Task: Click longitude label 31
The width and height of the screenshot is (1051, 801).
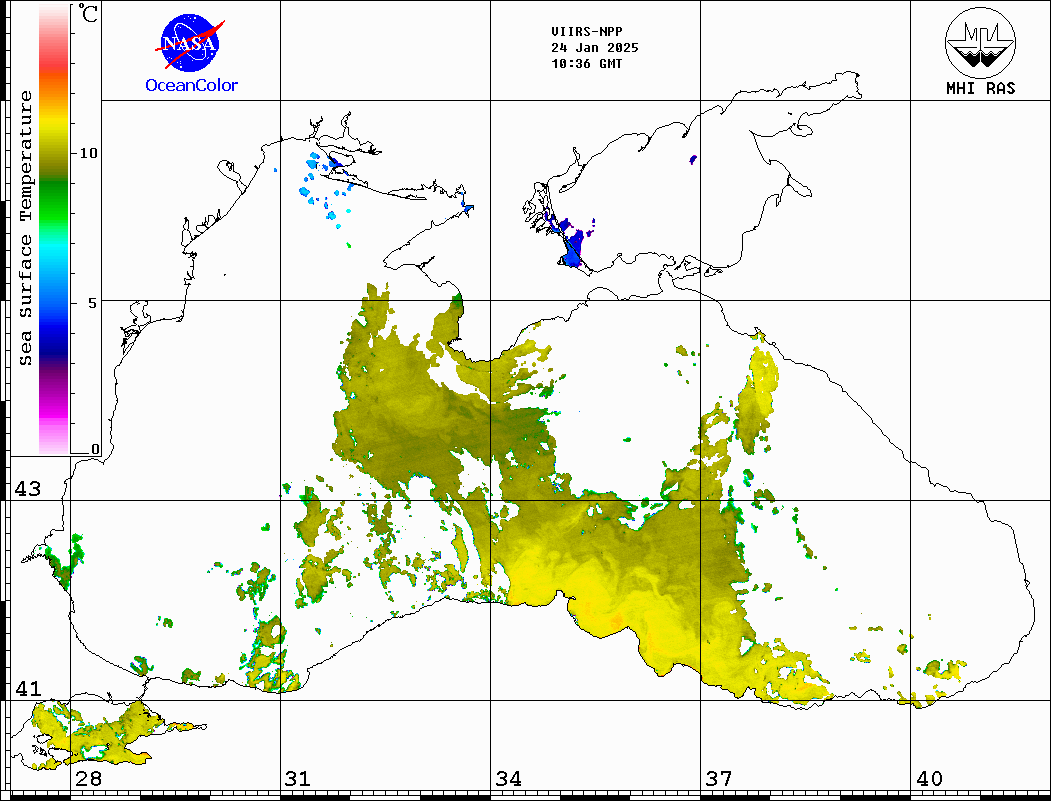Action: pyautogui.click(x=298, y=778)
